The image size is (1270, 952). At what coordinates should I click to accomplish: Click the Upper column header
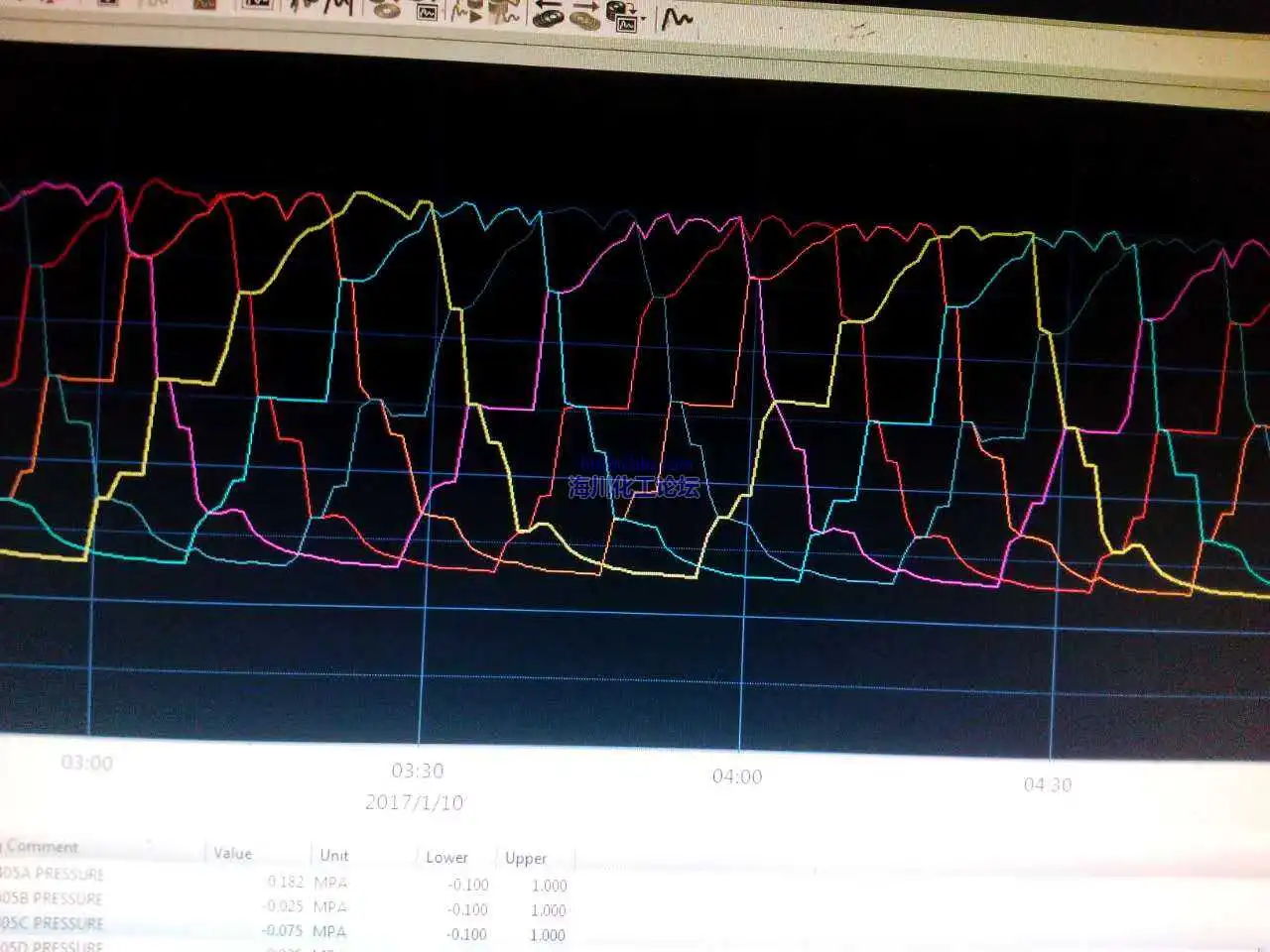pos(526,859)
